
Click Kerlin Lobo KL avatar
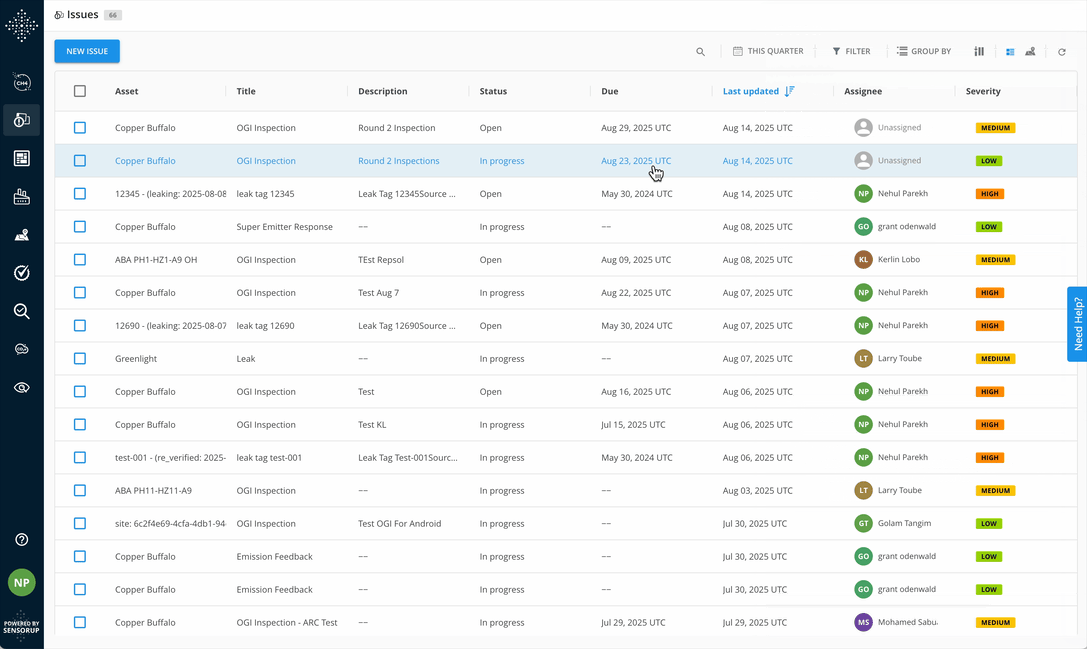(x=863, y=259)
